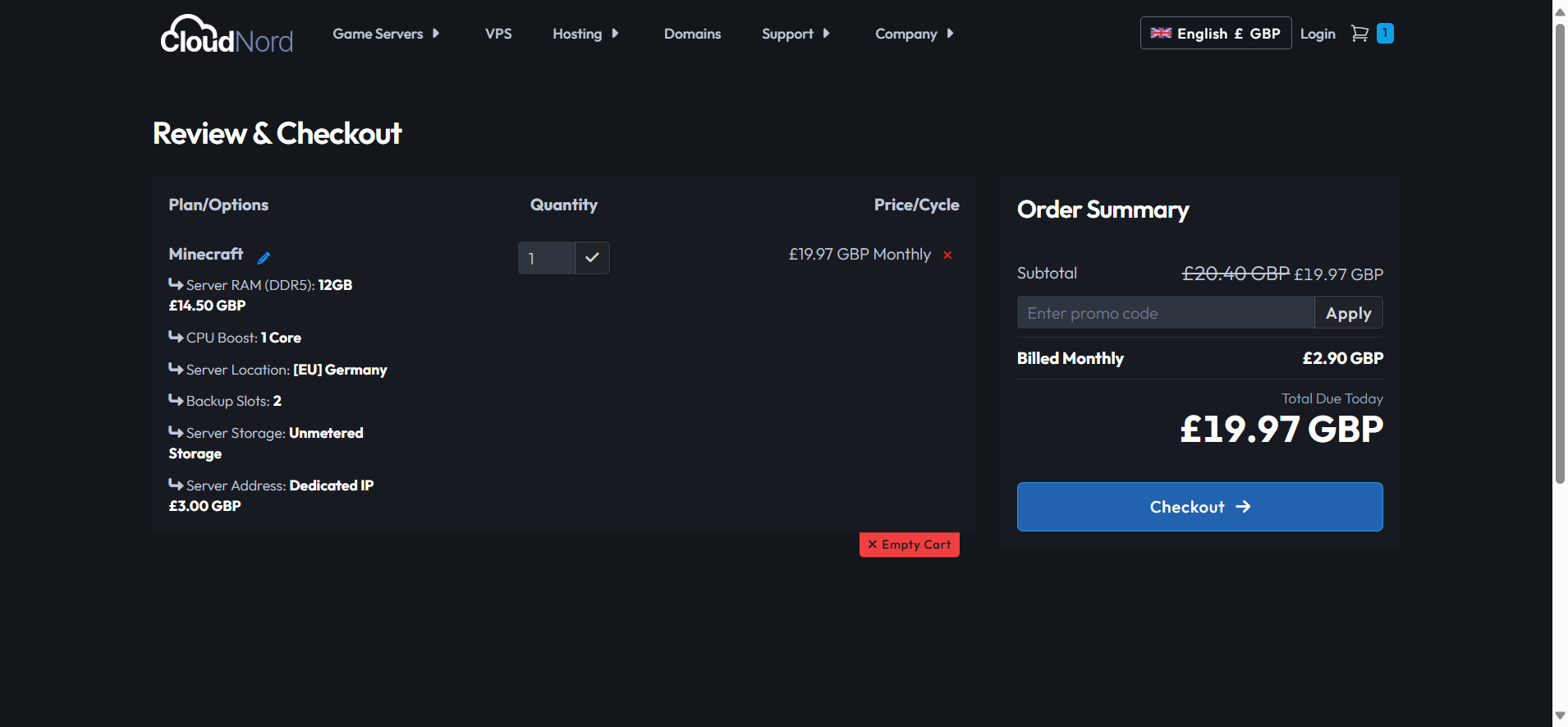
Task: Click the Minecraft plan name
Action: point(206,254)
